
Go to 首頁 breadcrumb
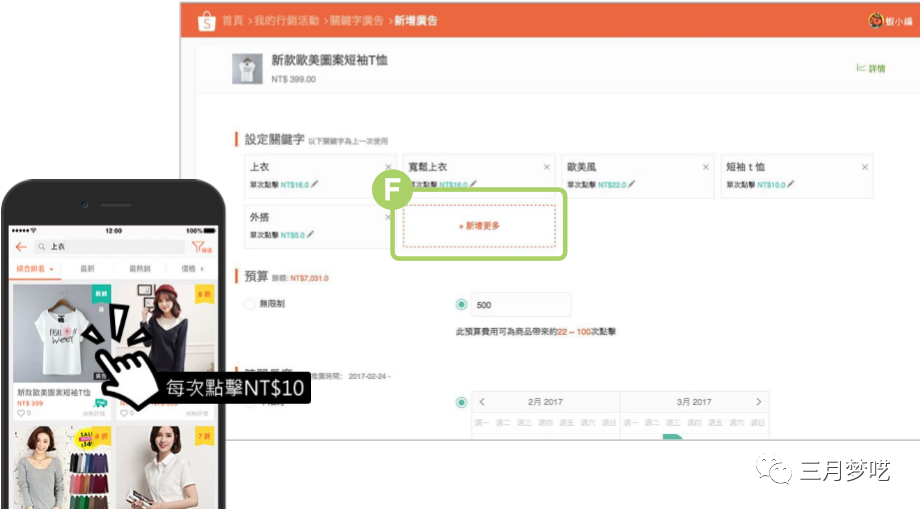tap(232, 21)
